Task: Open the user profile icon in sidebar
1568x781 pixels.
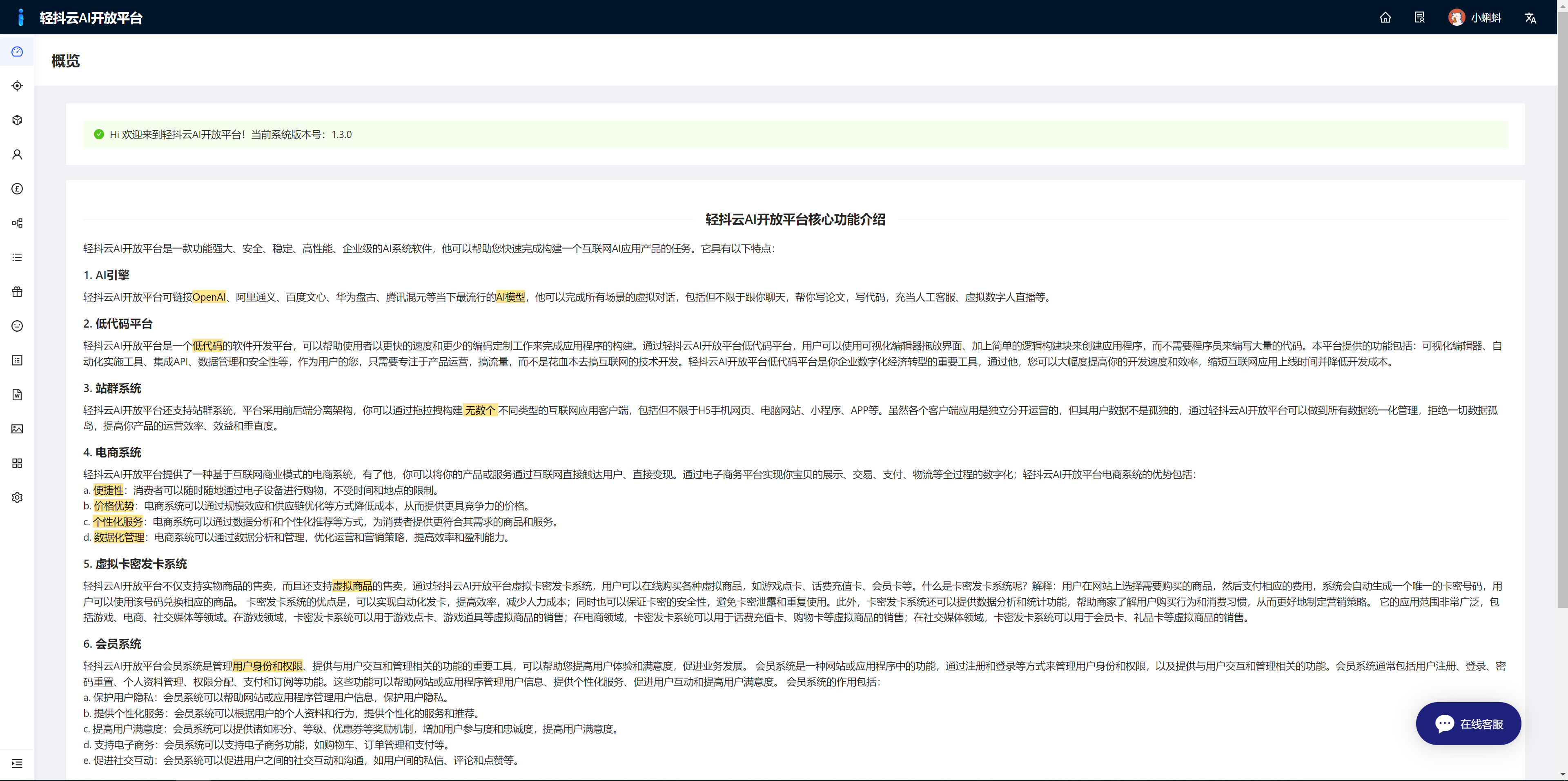Action: coord(17,155)
